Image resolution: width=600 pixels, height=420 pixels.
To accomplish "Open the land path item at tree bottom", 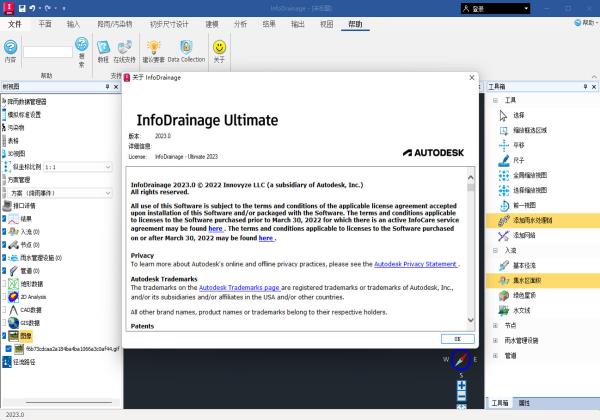I will [24, 362].
